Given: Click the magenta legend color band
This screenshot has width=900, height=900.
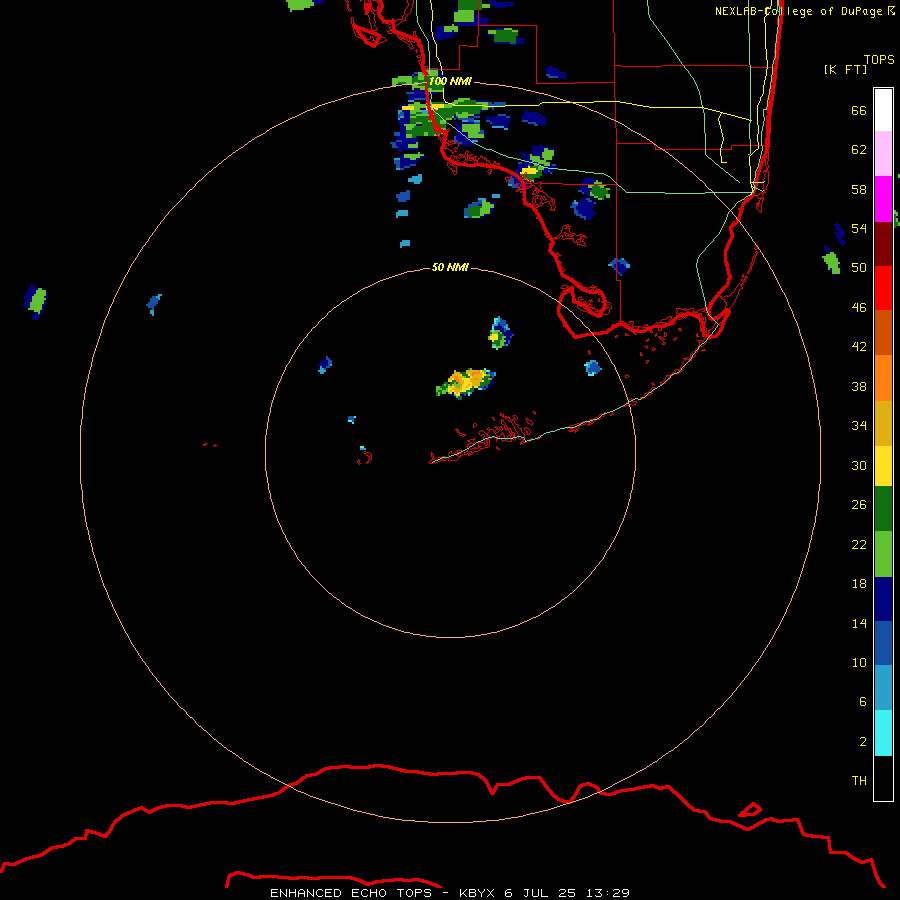Looking at the screenshot, I should point(883,199).
